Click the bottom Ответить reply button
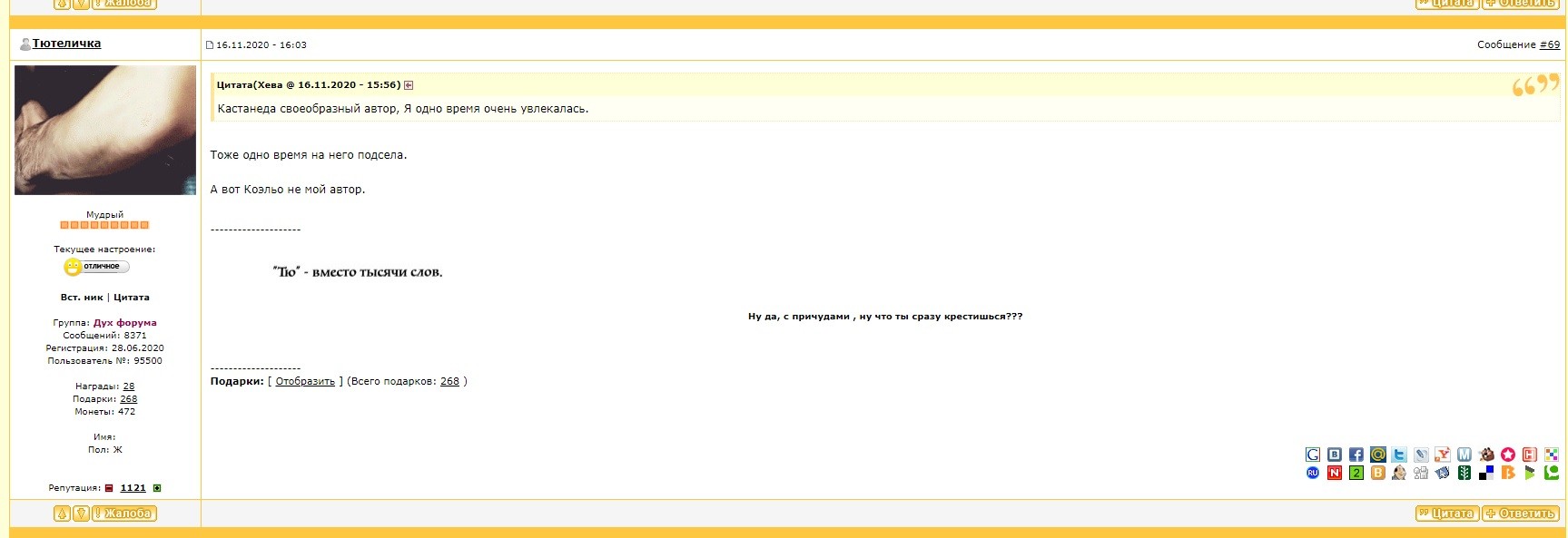This screenshot has height=538, width=1568. [1522, 514]
